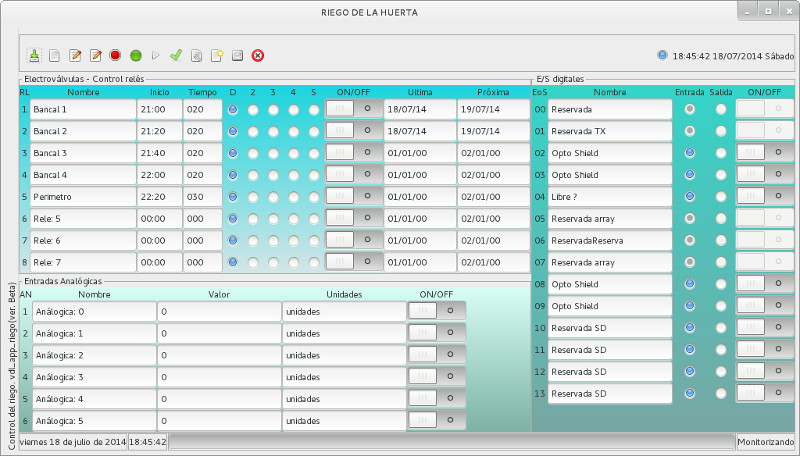The width and height of the screenshot is (800, 456).
Task: Toggle the ON/OFF switch for Bancal 1
Action: click(x=354, y=109)
